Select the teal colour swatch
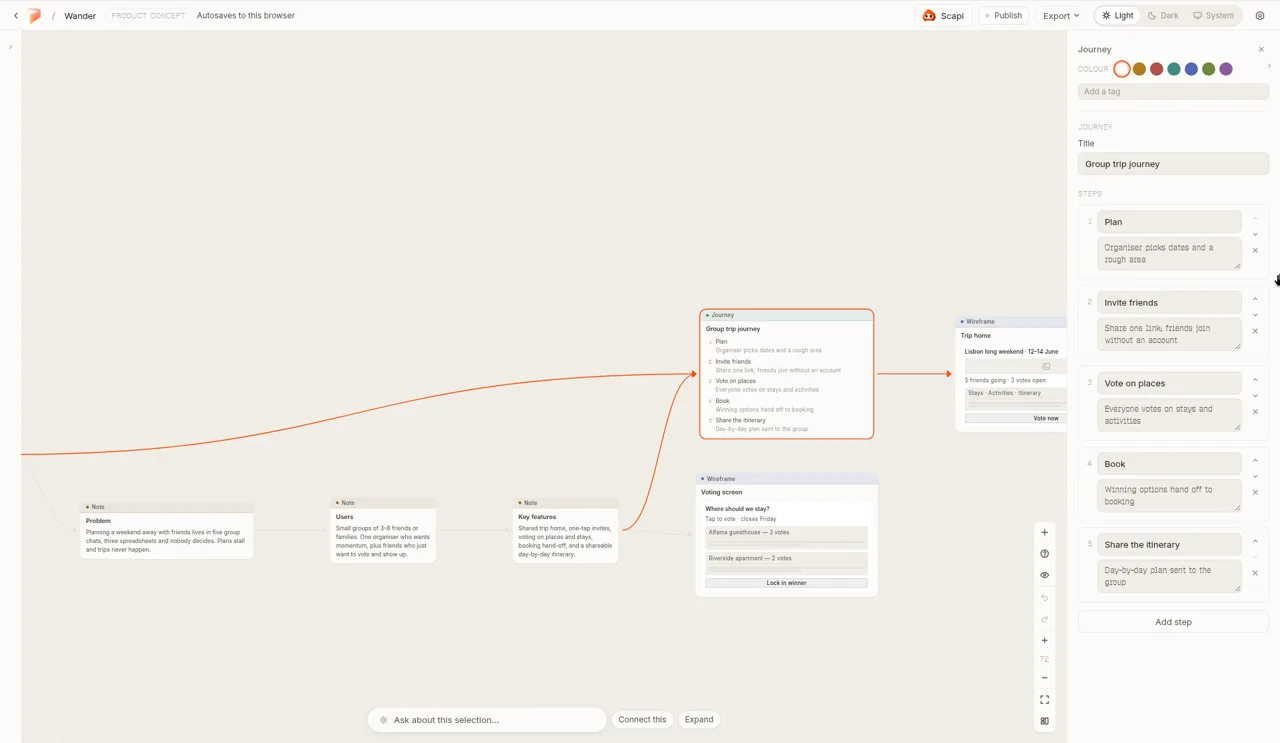Viewport: 1280px width, 743px height. pos(1174,69)
